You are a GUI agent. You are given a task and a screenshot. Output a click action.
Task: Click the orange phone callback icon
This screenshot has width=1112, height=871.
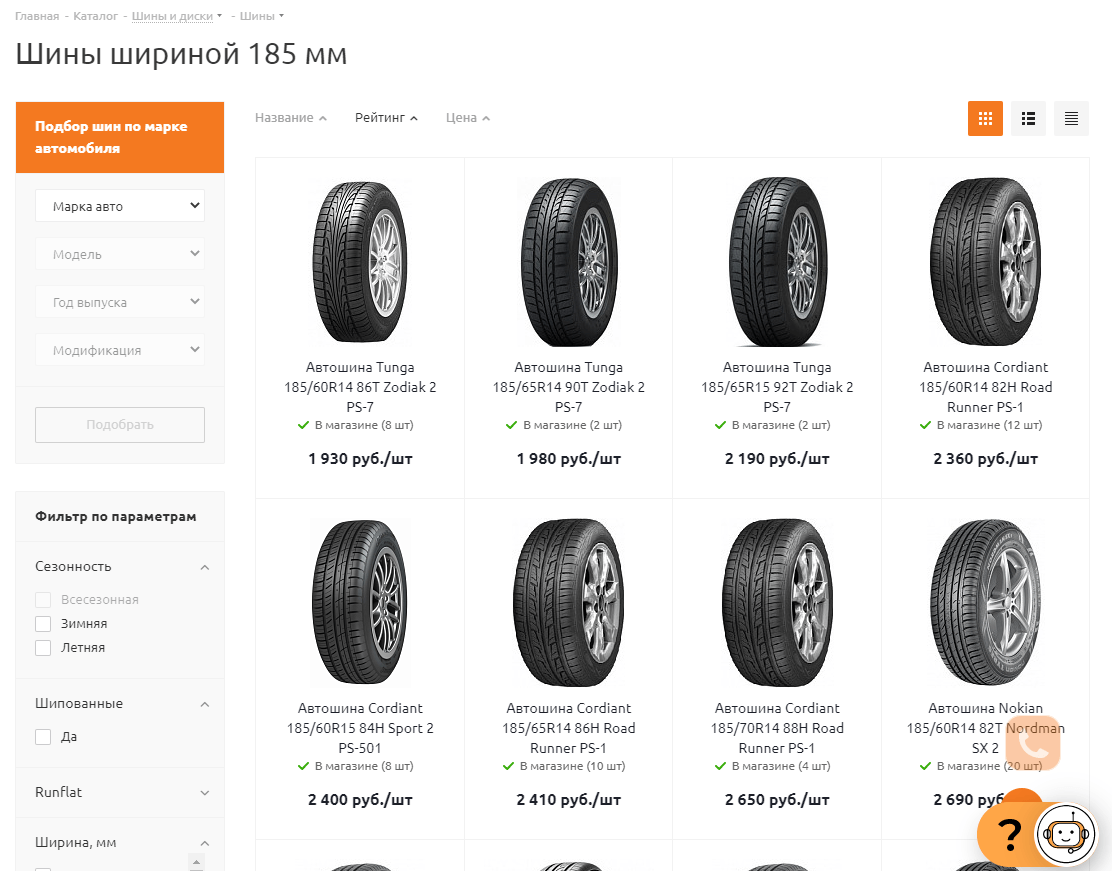[x=1033, y=743]
